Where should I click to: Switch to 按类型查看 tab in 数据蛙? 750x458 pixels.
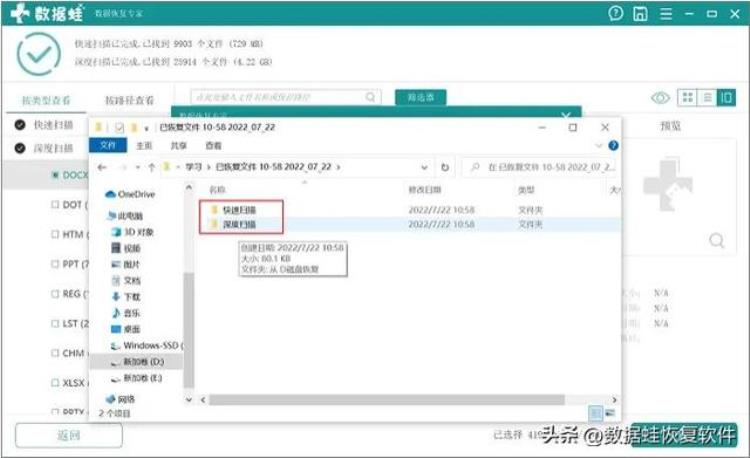tap(46, 100)
